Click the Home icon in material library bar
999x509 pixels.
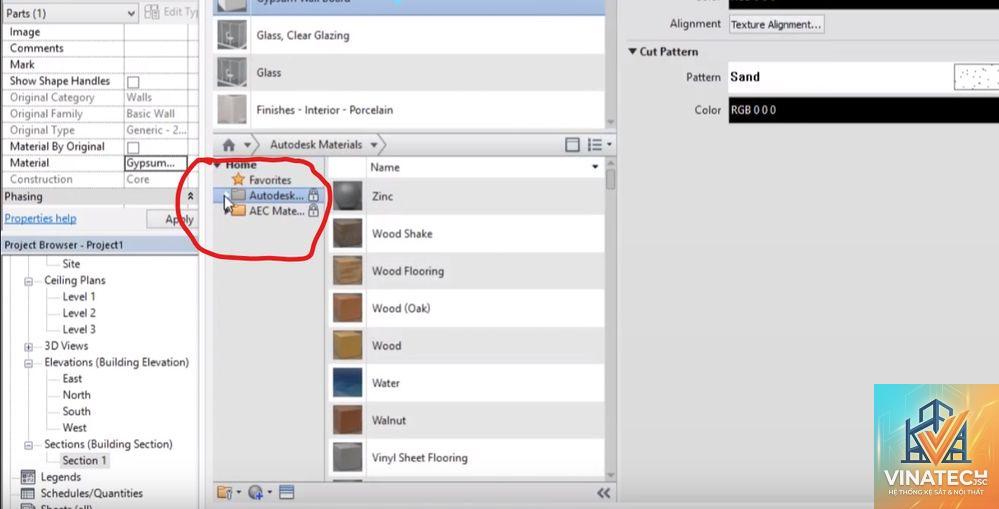(229, 145)
